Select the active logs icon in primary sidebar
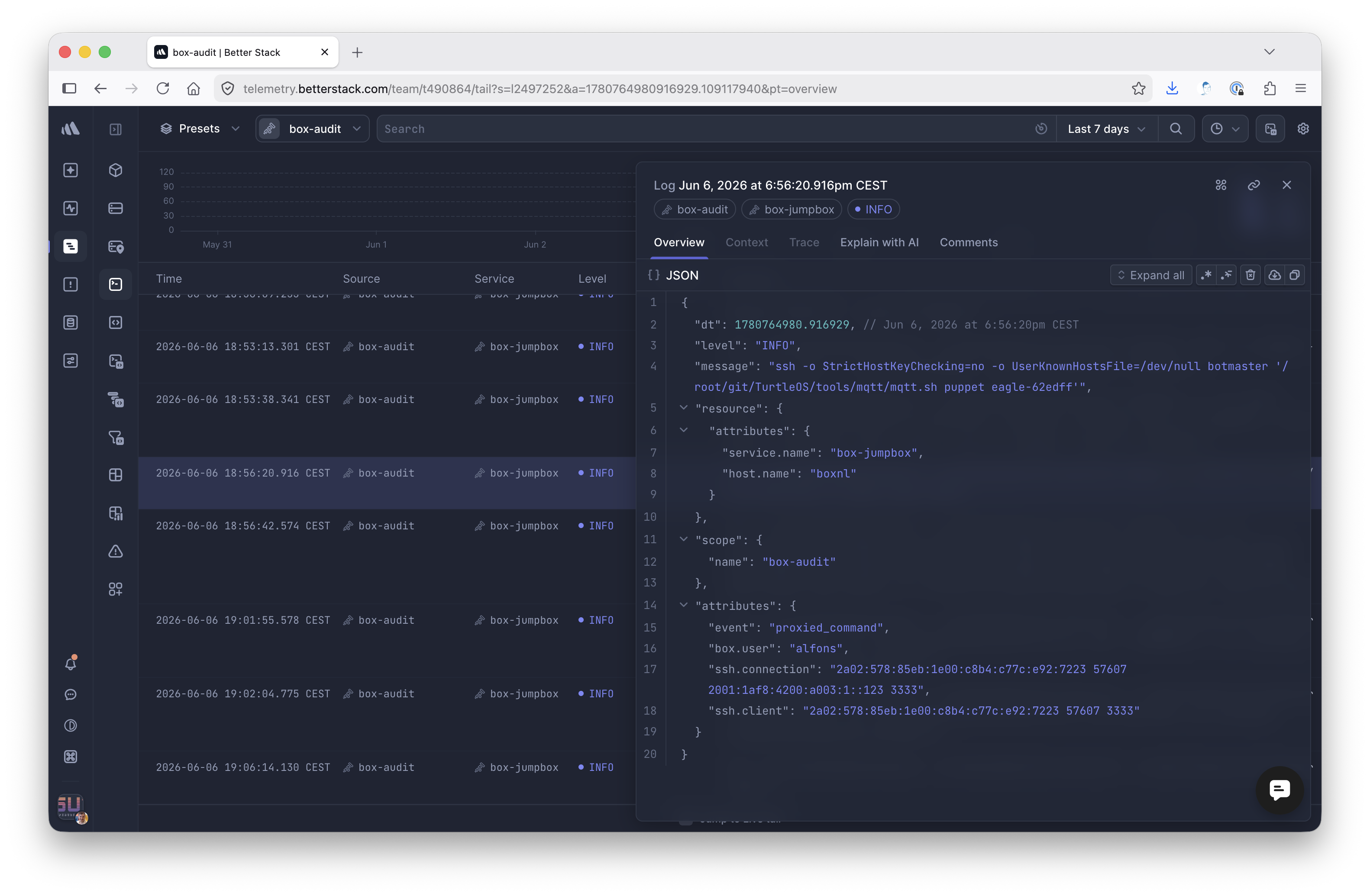Viewport: 1370px width, 896px height. point(70,246)
